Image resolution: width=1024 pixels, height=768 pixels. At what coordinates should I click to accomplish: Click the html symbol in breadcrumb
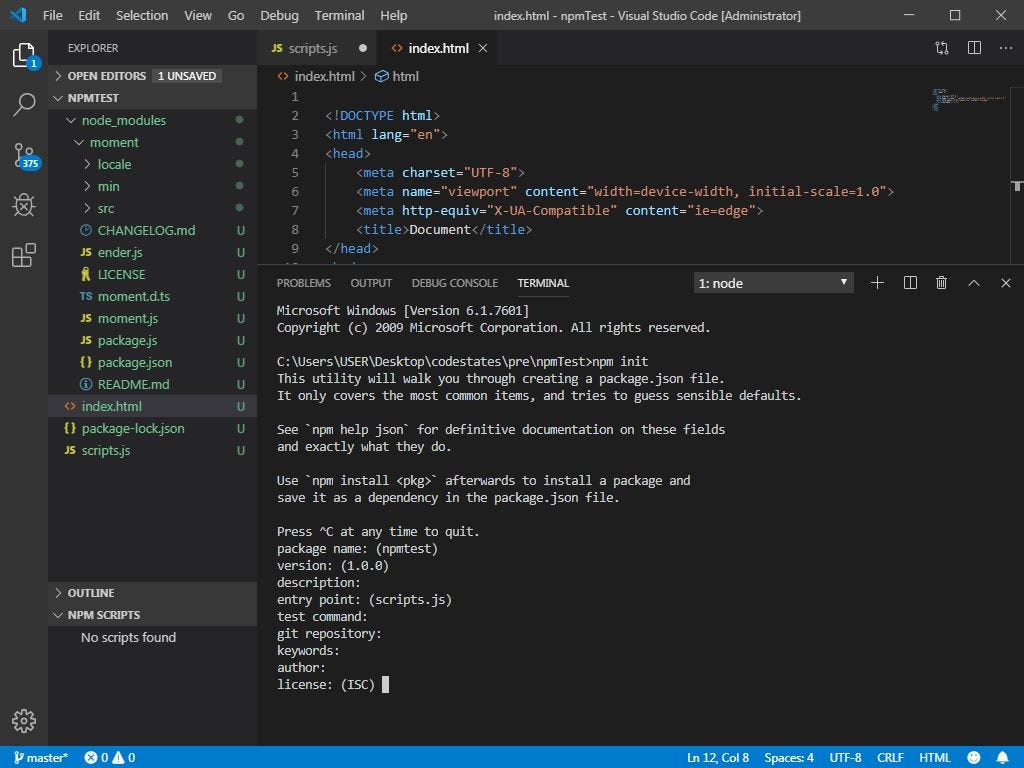click(x=397, y=76)
